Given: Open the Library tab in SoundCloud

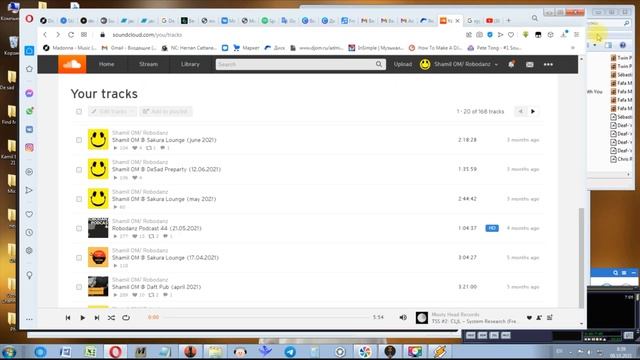Looking at the screenshot, I should [x=190, y=64].
